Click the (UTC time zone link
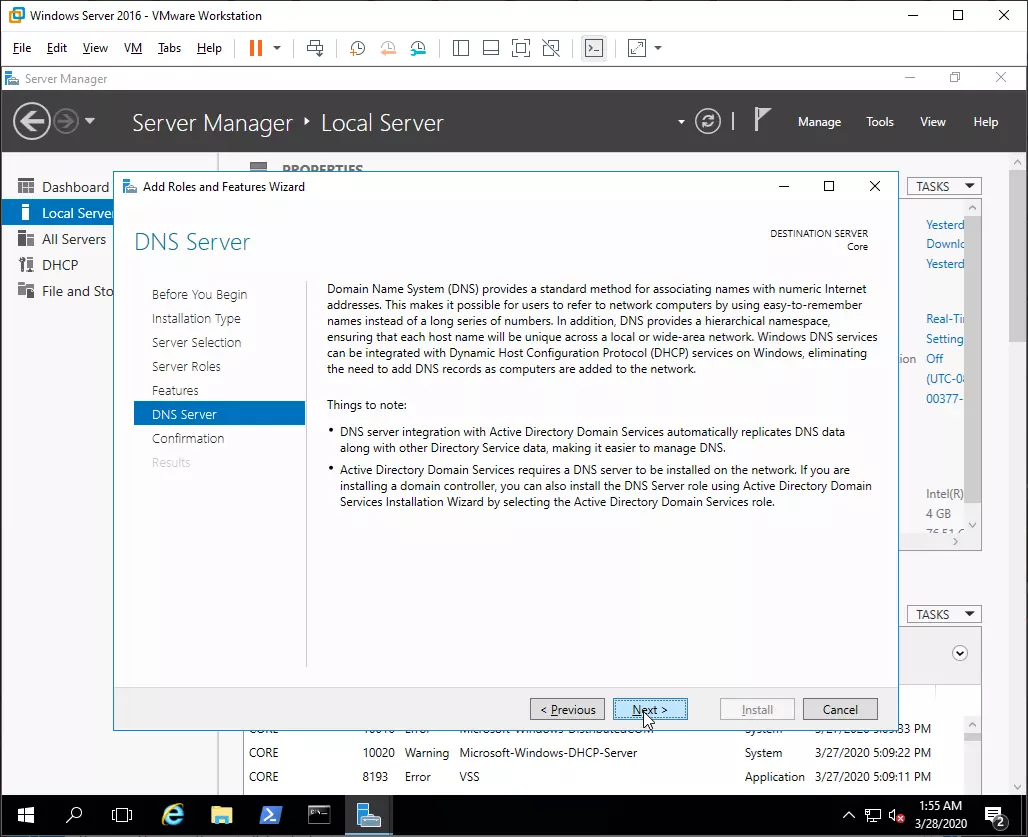Image resolution: width=1028 pixels, height=837 pixels. [x=945, y=378]
